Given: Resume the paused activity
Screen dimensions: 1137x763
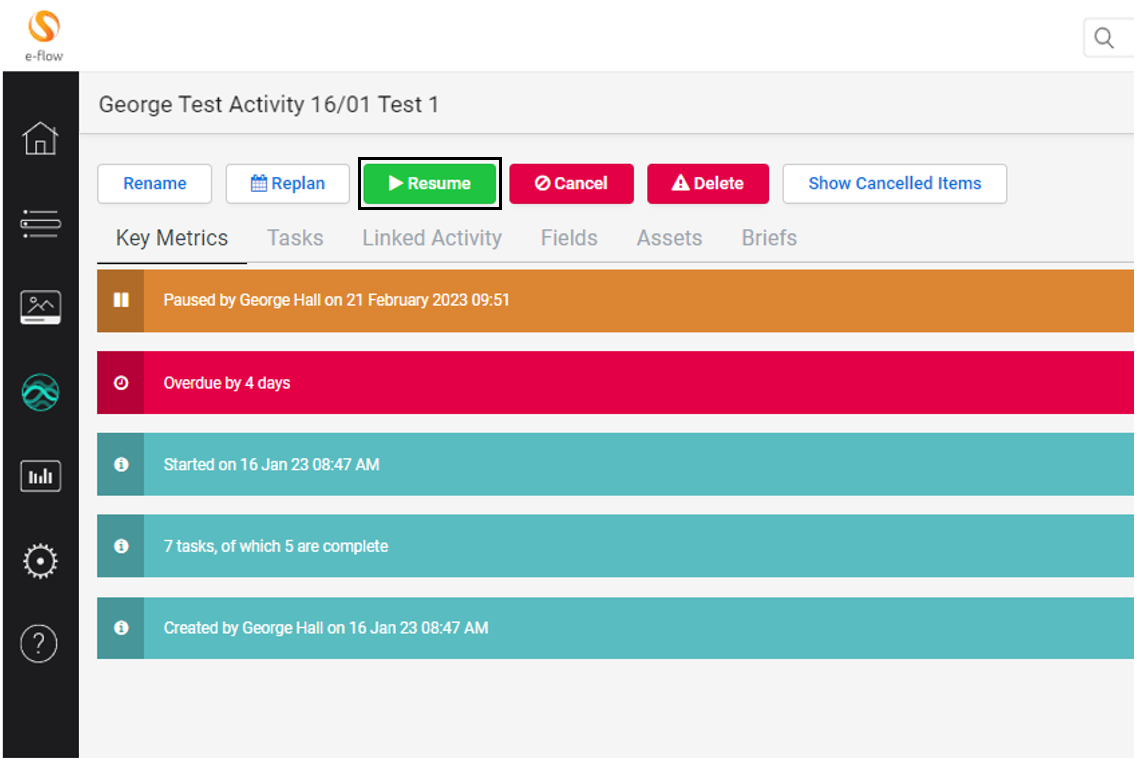Looking at the screenshot, I should (430, 184).
